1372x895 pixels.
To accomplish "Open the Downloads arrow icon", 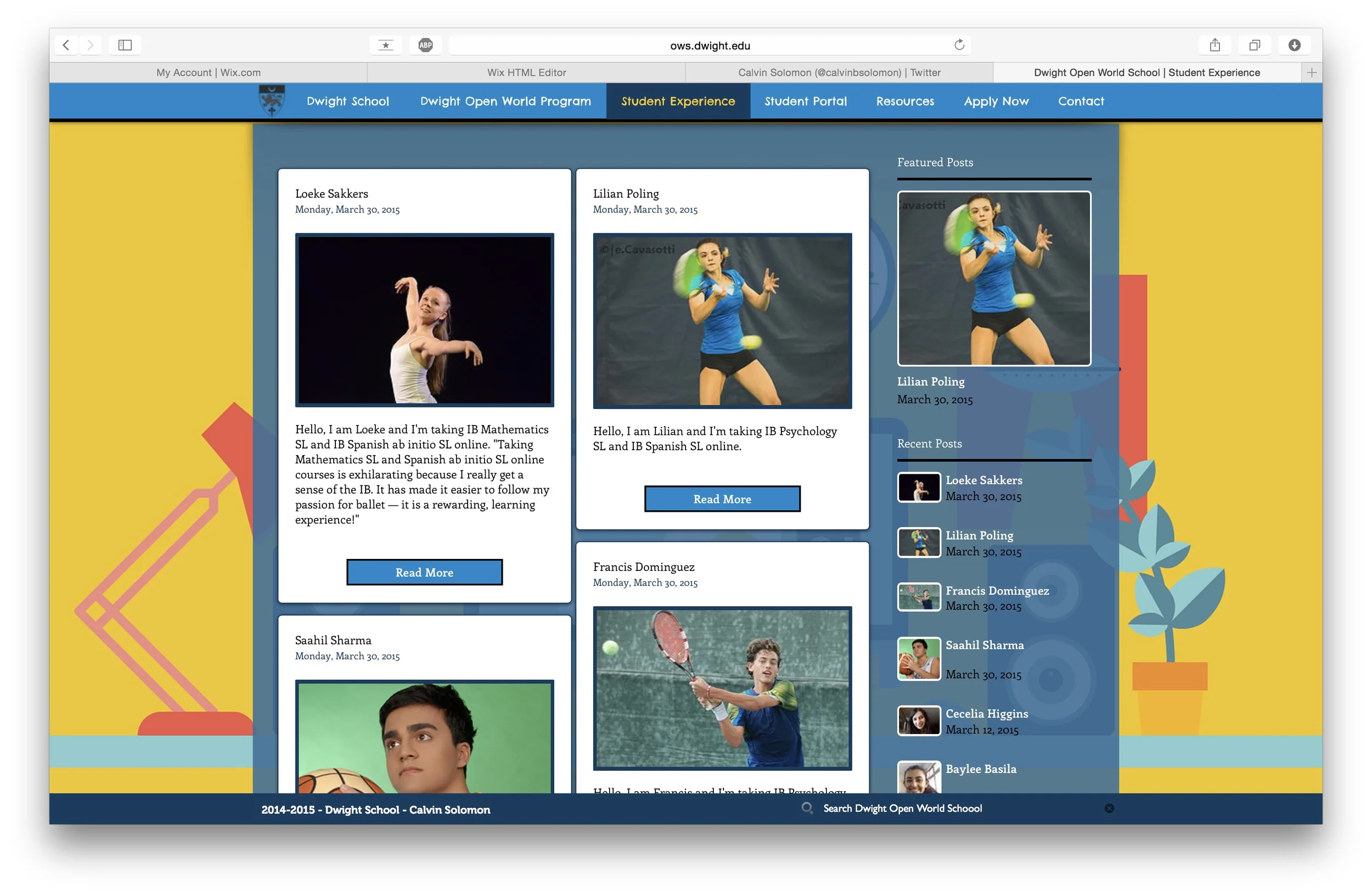I will coord(1294,45).
